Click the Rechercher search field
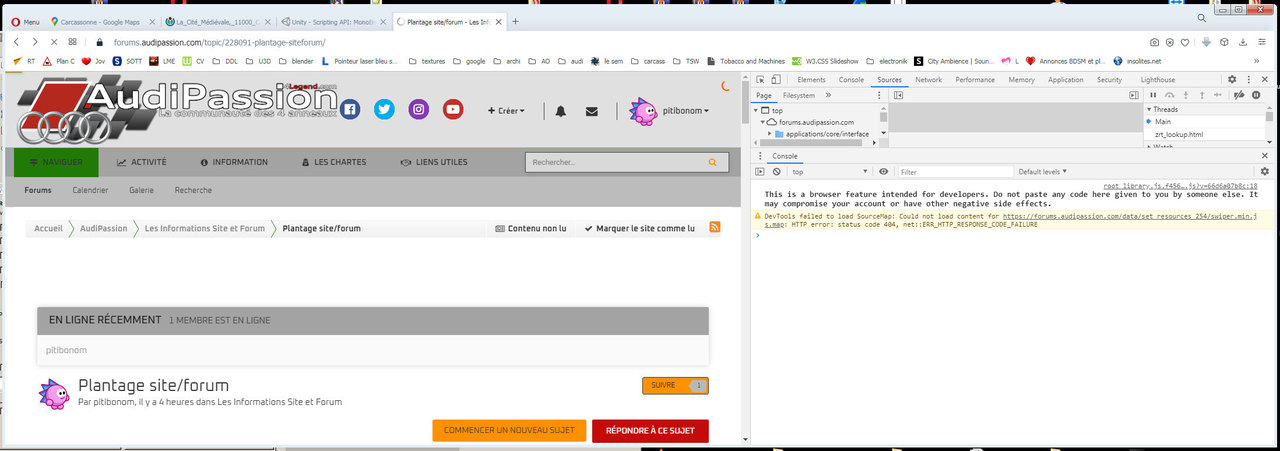1280x451 pixels. [x=615, y=162]
